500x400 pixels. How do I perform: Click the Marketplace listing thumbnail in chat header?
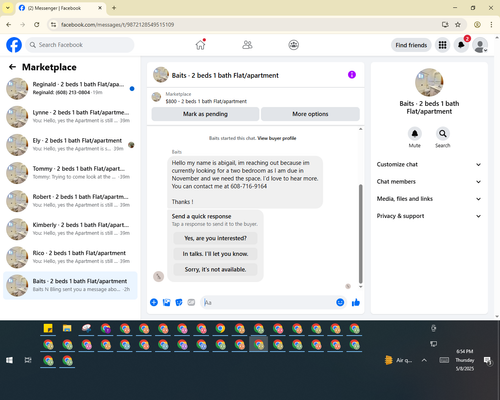156,97
